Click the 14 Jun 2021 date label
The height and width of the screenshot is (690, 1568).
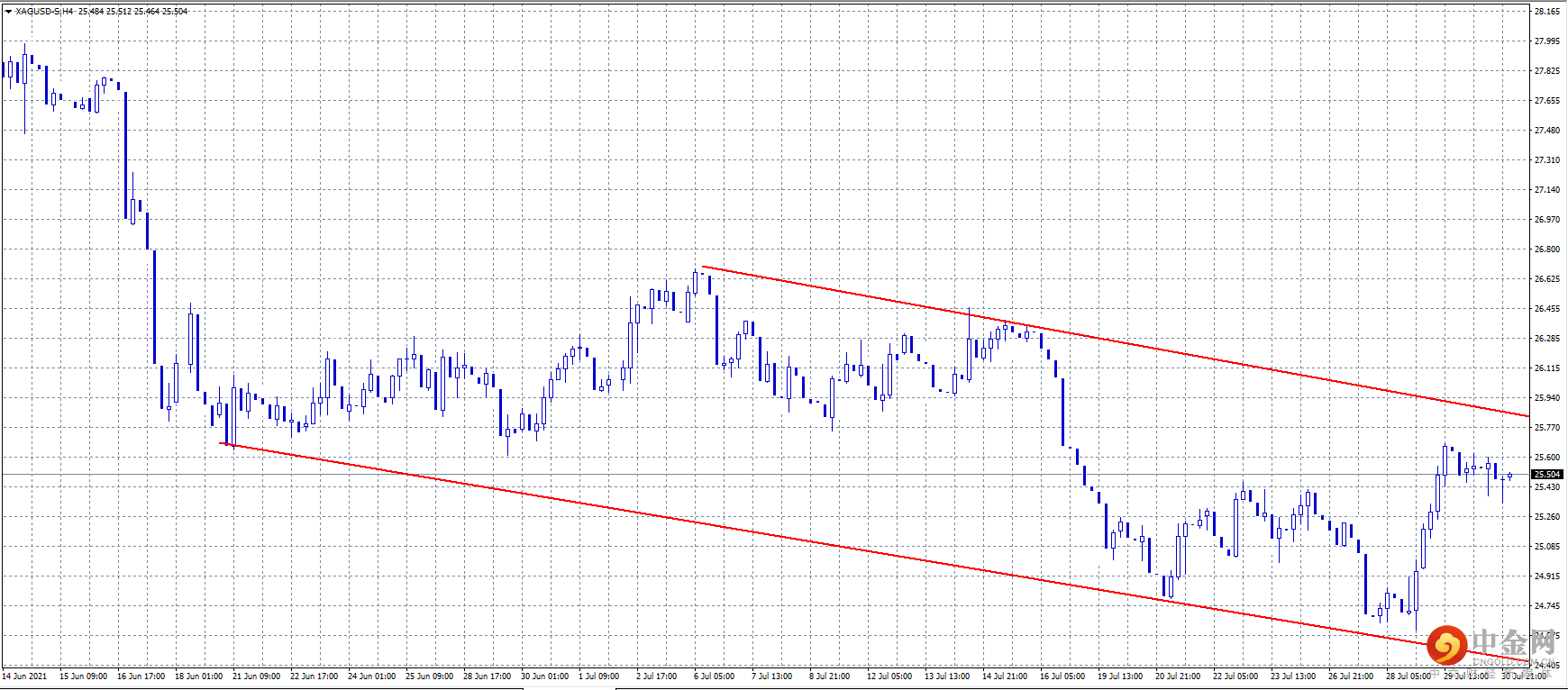tap(24, 676)
